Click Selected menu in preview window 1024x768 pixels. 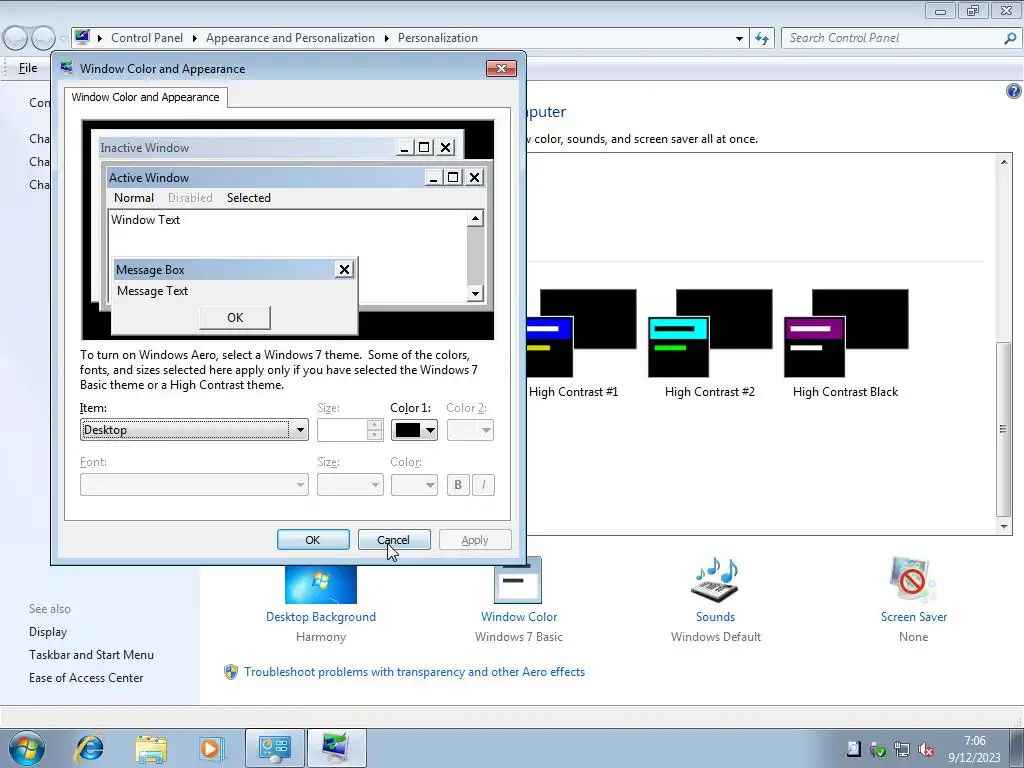click(x=249, y=198)
